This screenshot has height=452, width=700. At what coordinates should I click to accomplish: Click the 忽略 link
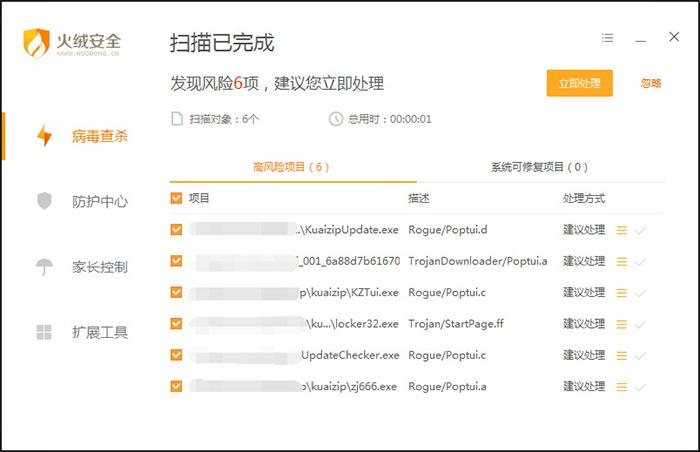coord(651,83)
